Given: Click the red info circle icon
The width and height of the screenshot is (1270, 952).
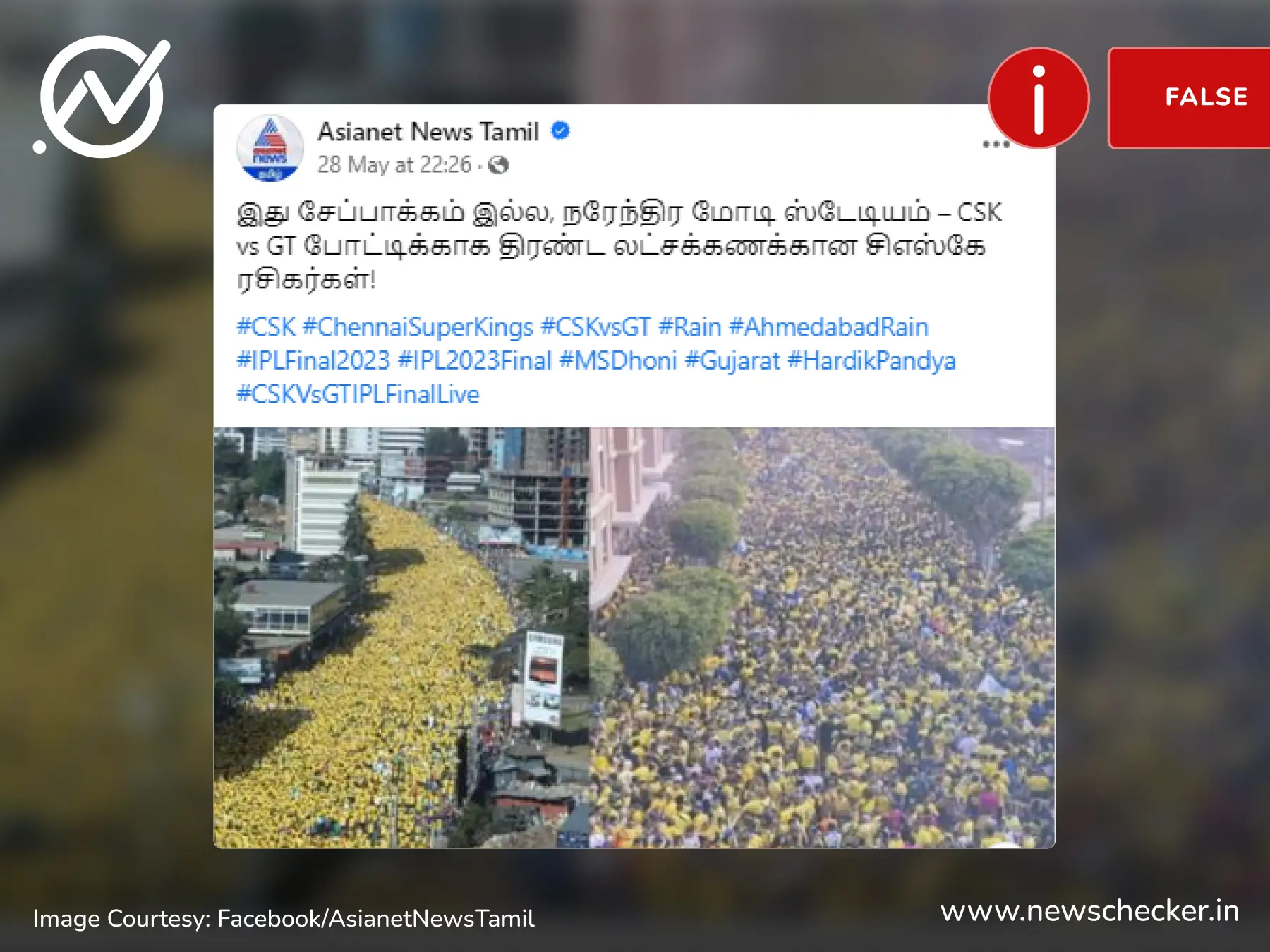Looking at the screenshot, I should click(x=1039, y=98).
